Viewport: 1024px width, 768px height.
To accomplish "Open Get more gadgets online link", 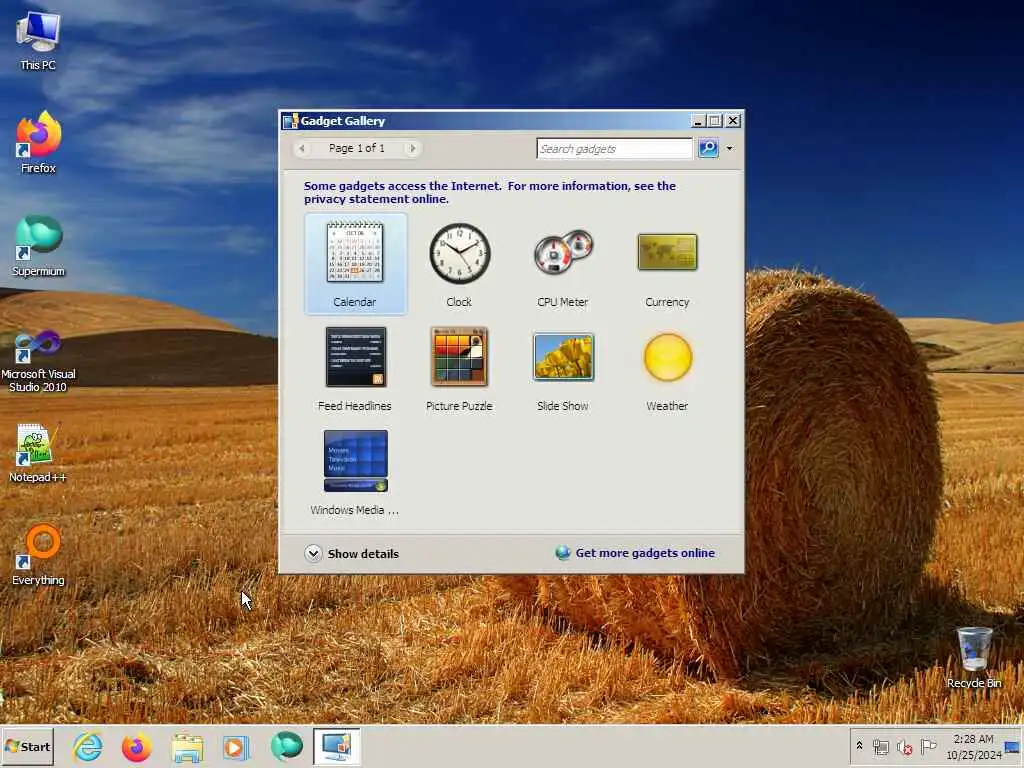I will (645, 553).
